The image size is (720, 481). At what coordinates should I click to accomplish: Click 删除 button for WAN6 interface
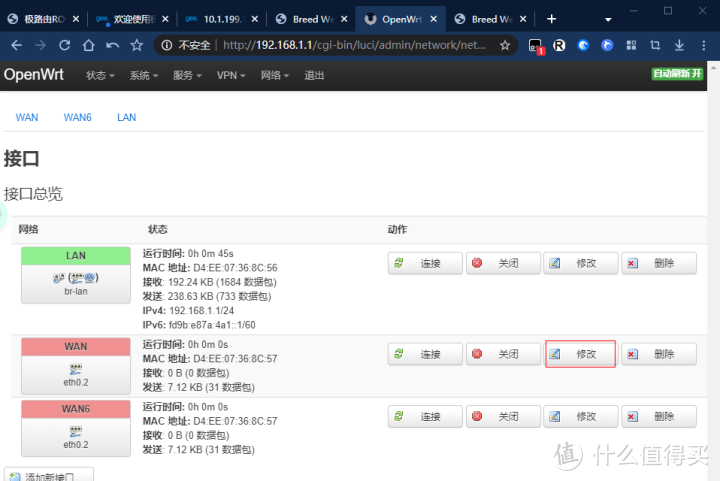point(659,416)
